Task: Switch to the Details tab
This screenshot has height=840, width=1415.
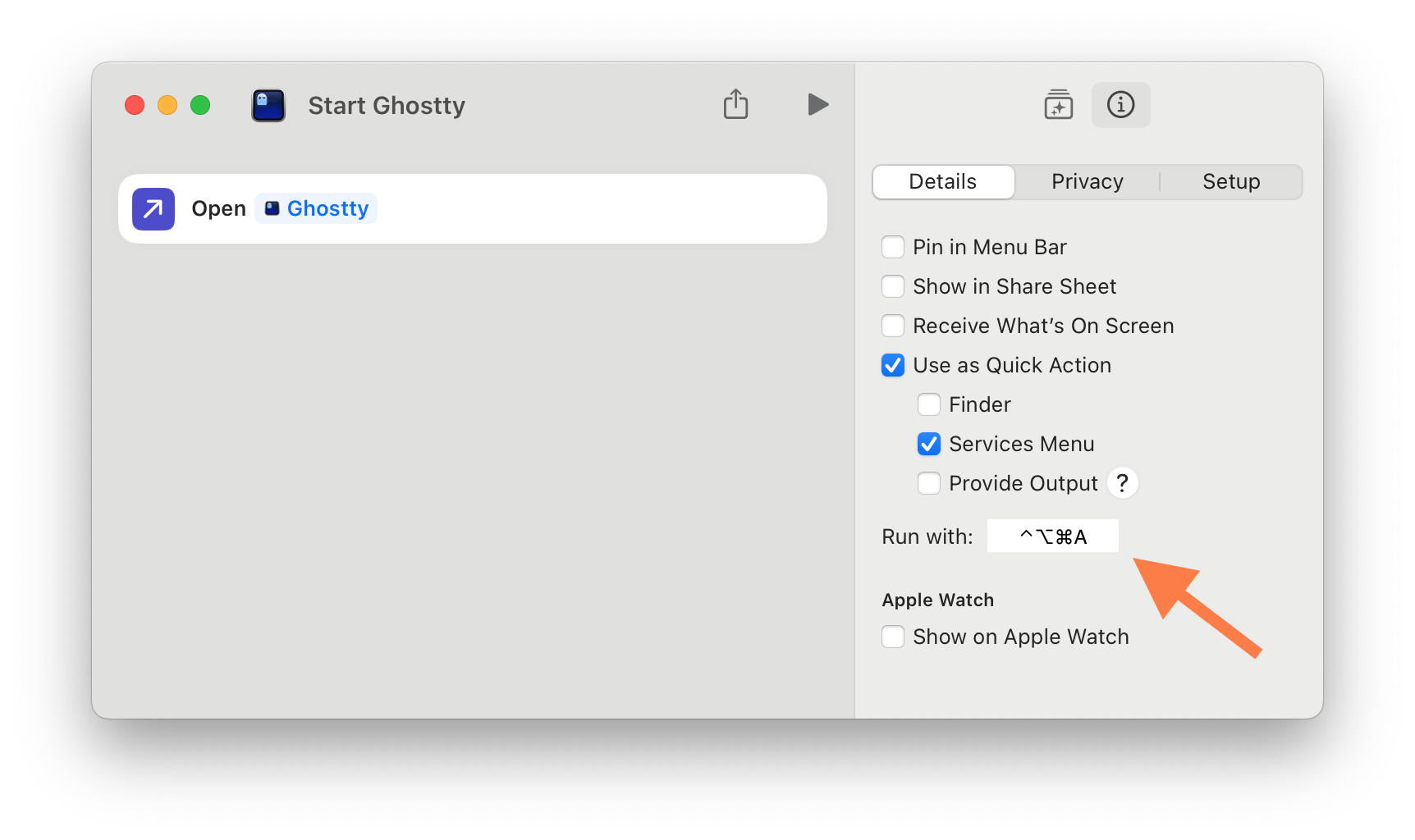Action: (943, 182)
